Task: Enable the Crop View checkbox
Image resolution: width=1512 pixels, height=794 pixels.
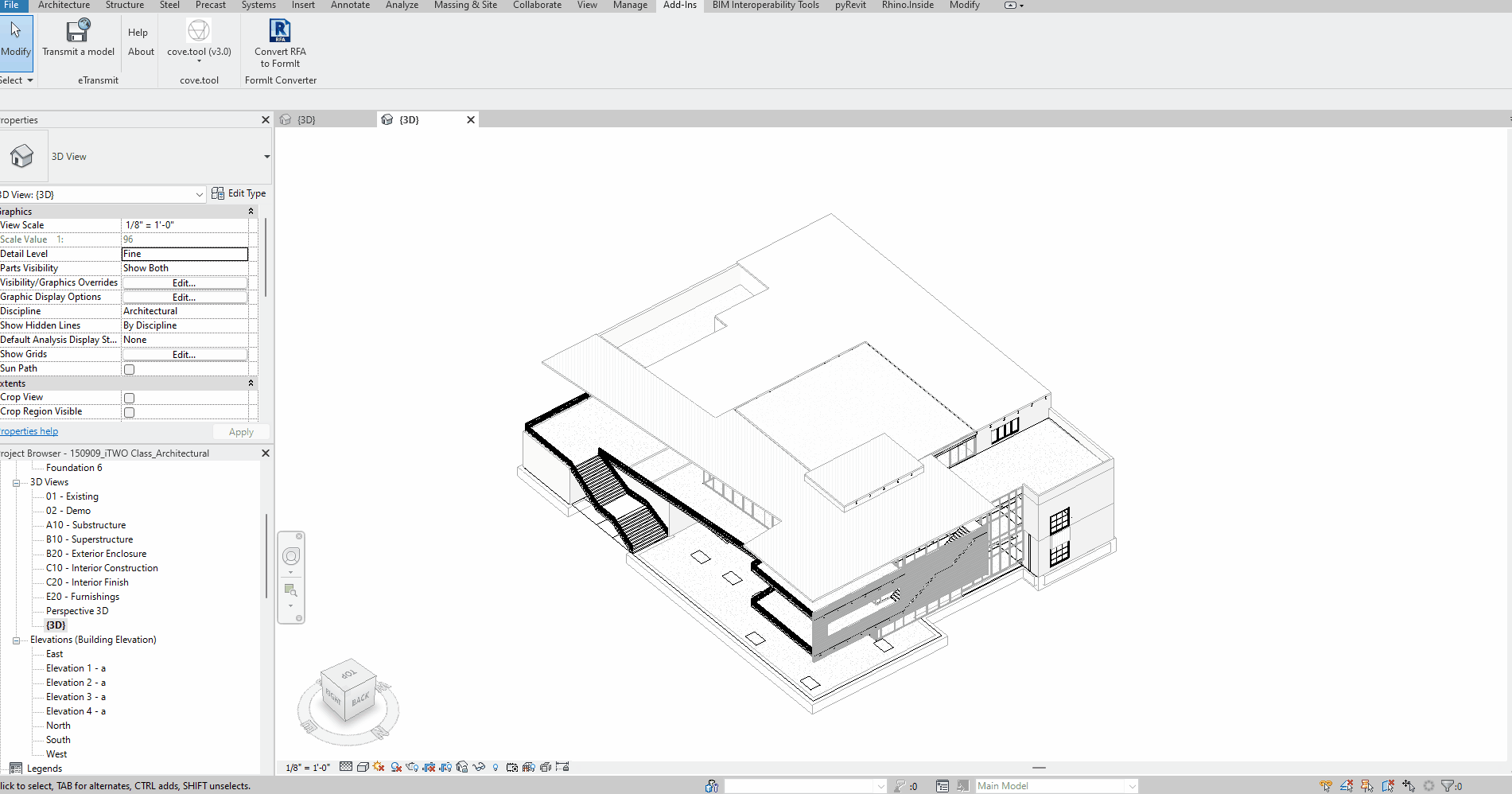Action: 129,398
